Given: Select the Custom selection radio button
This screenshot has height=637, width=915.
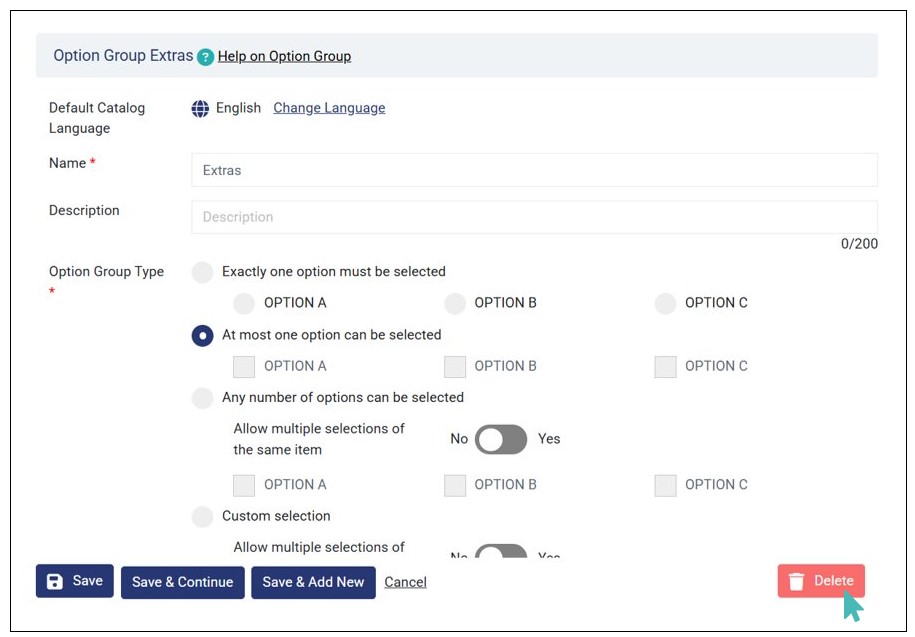Looking at the screenshot, I should coord(203,517).
